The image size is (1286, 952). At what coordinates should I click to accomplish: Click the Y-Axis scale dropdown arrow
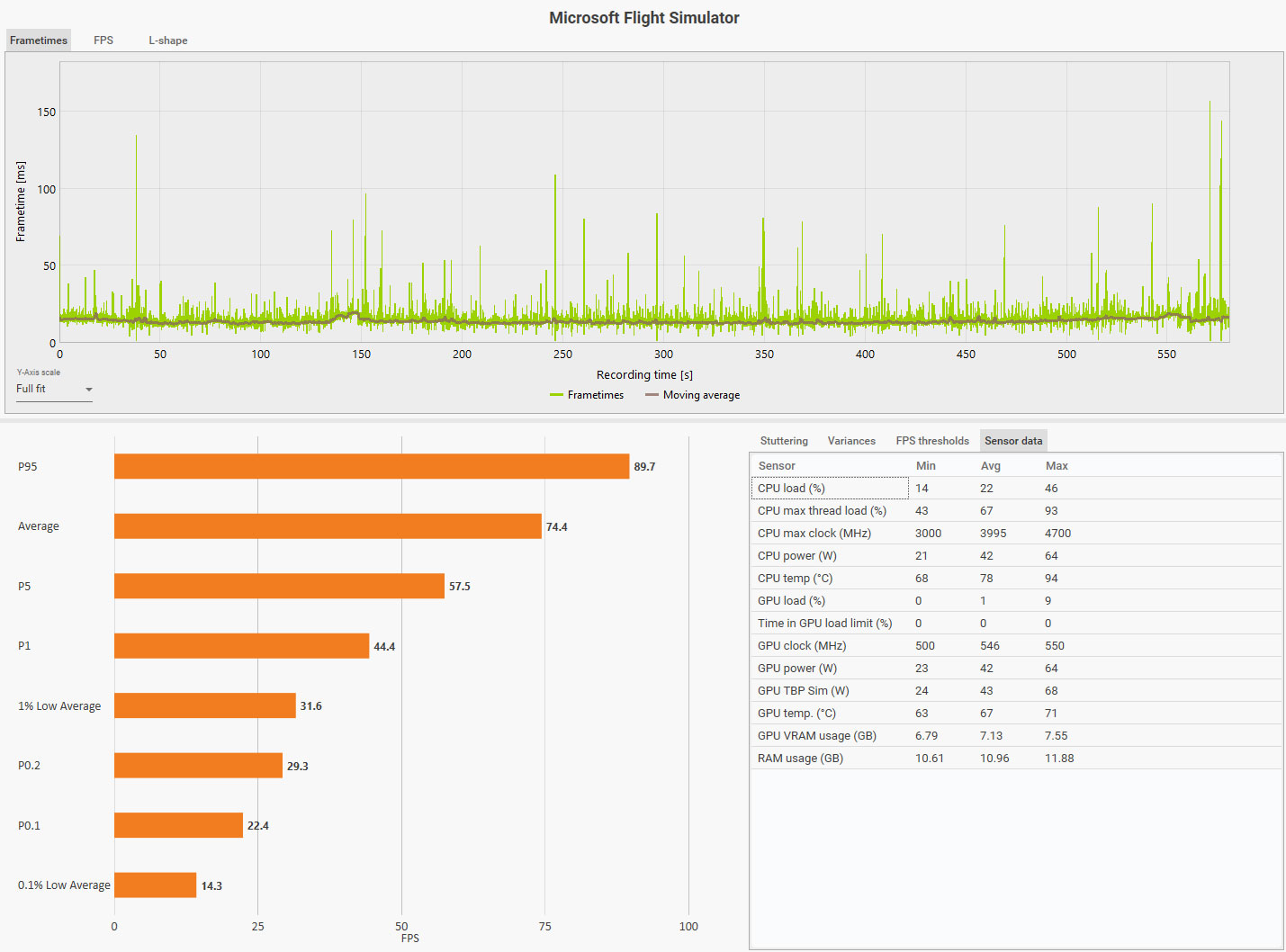click(88, 390)
